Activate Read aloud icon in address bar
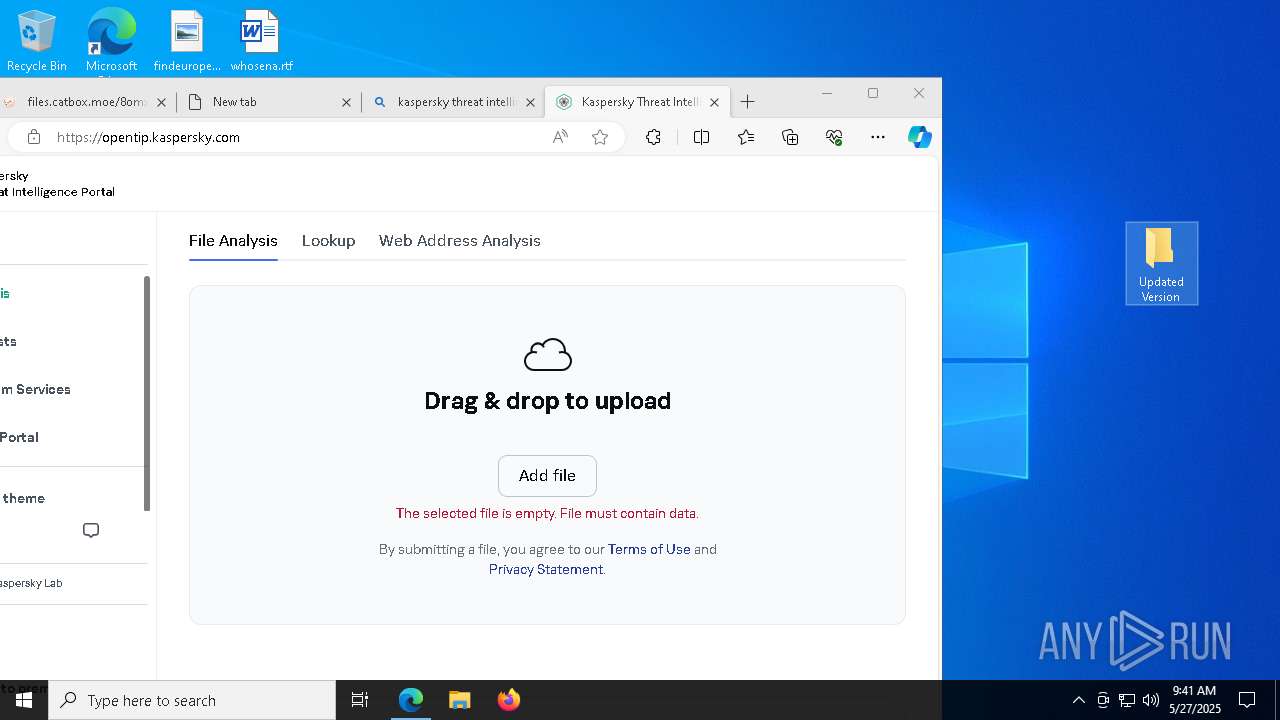 [x=560, y=137]
